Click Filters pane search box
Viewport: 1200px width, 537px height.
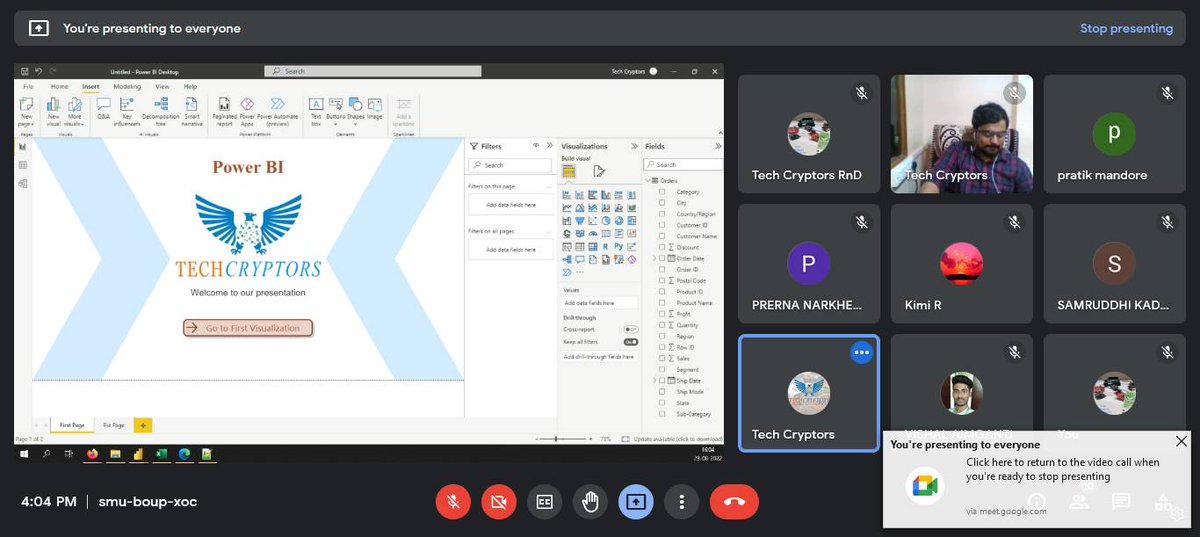click(510, 165)
